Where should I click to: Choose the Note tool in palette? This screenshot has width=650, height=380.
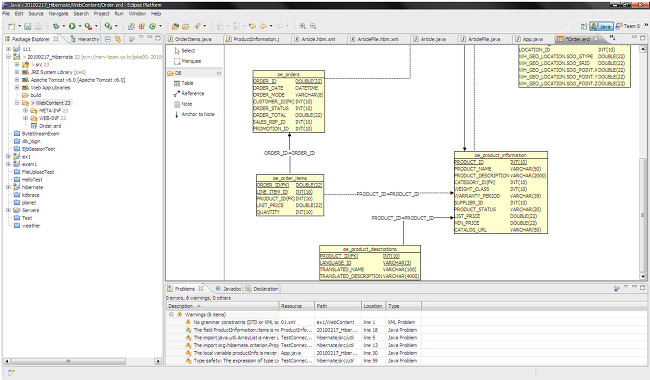183,104
